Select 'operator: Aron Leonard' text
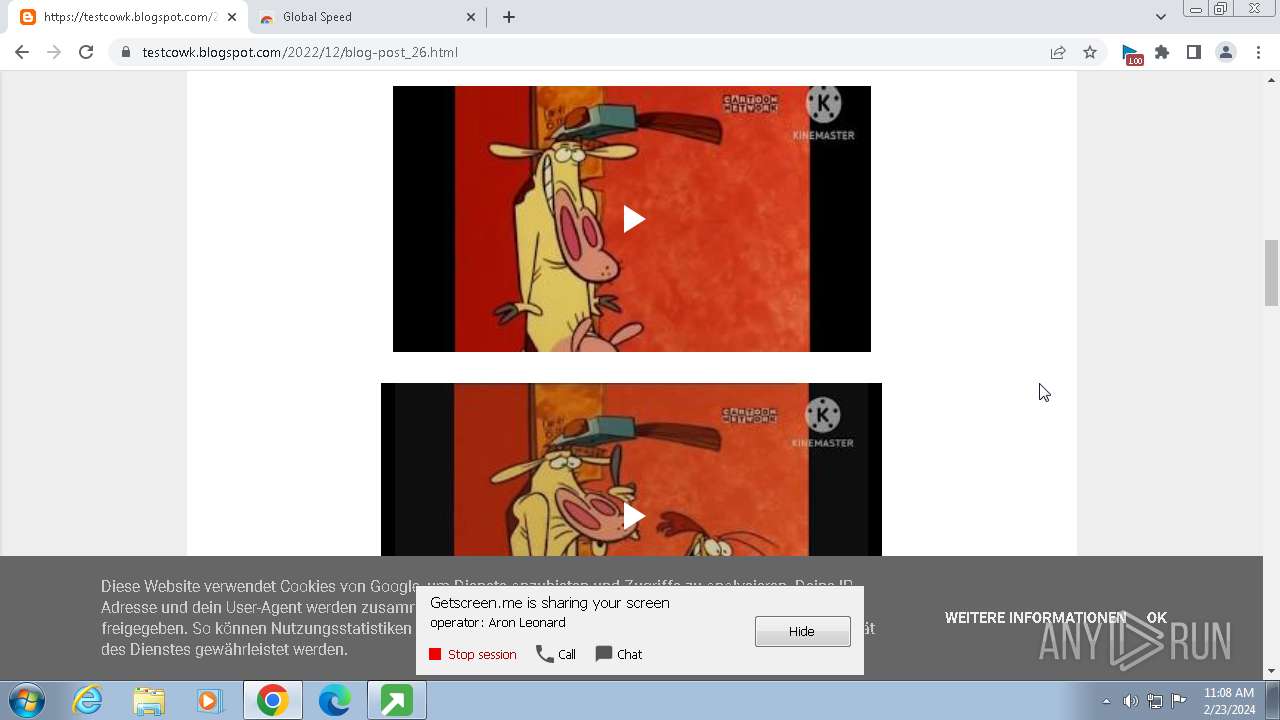 (498, 622)
